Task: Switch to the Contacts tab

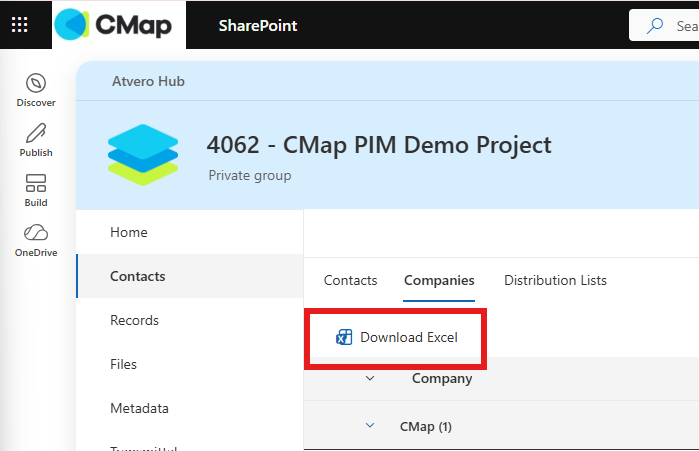Action: point(350,280)
